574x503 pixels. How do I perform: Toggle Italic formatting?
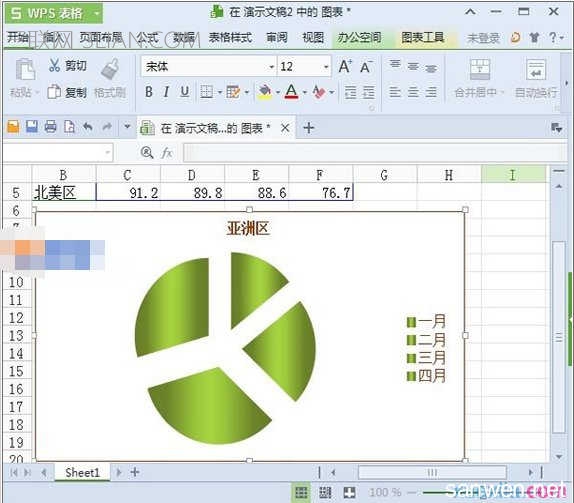[x=166, y=92]
